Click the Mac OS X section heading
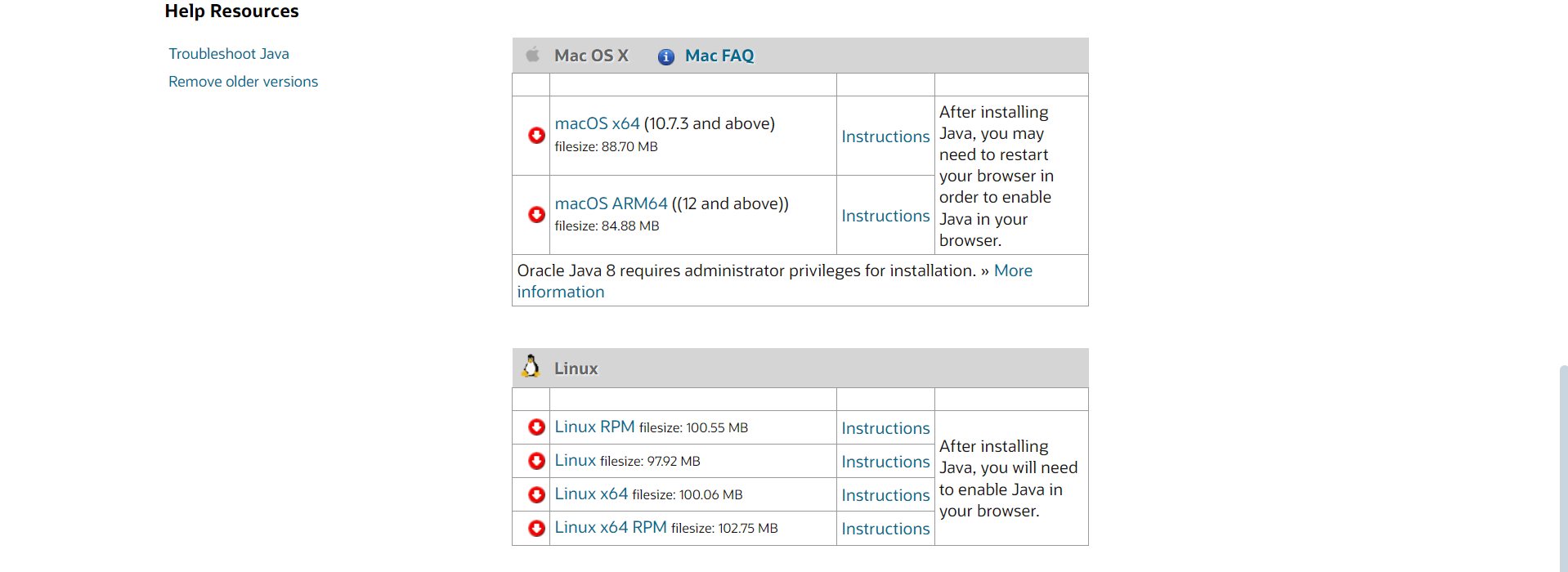Viewport: 1568px width, 572px height. point(591,56)
